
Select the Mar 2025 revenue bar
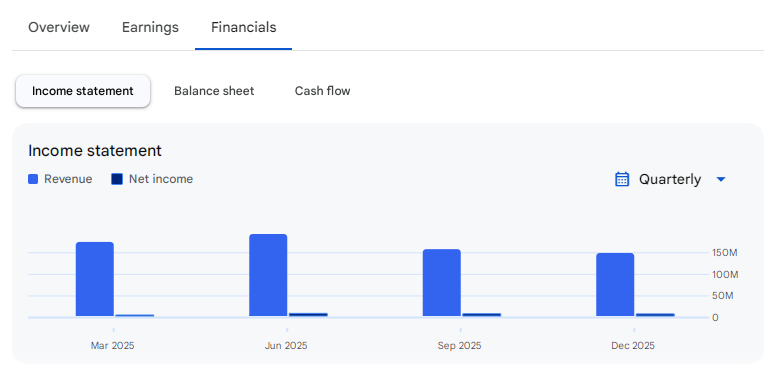[95, 279]
